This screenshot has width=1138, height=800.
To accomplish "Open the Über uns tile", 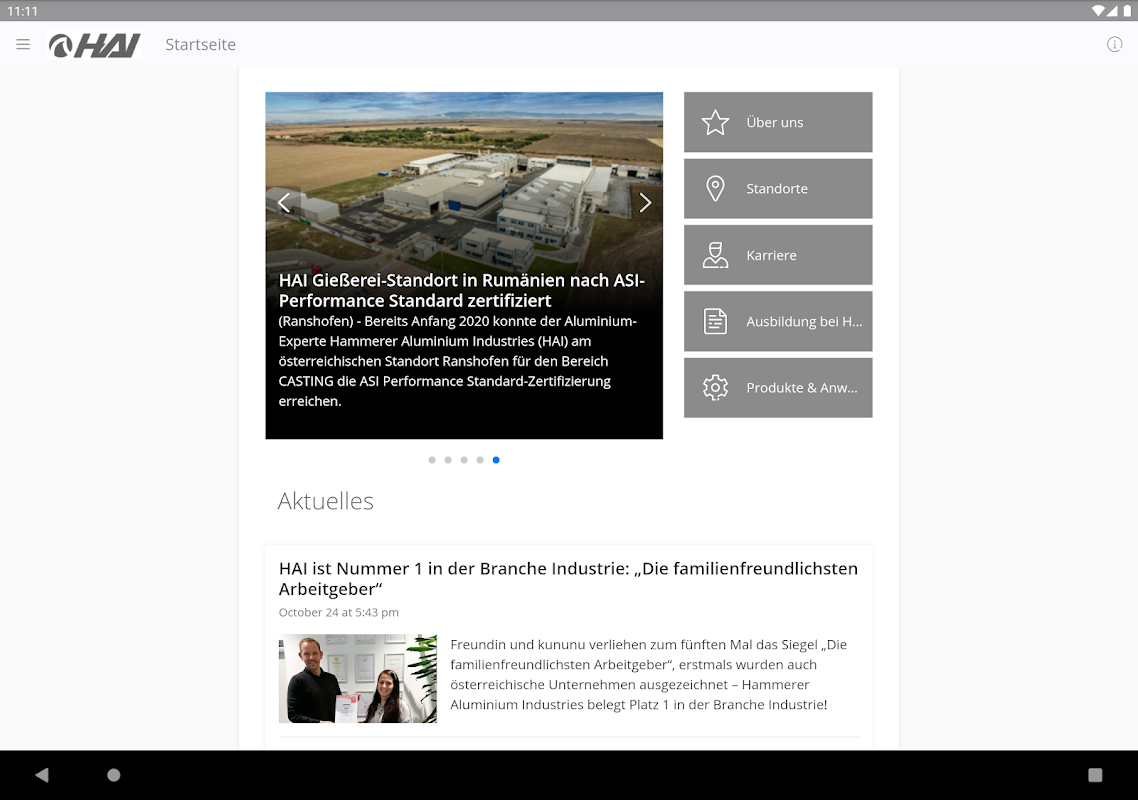I will pyautogui.click(x=778, y=122).
